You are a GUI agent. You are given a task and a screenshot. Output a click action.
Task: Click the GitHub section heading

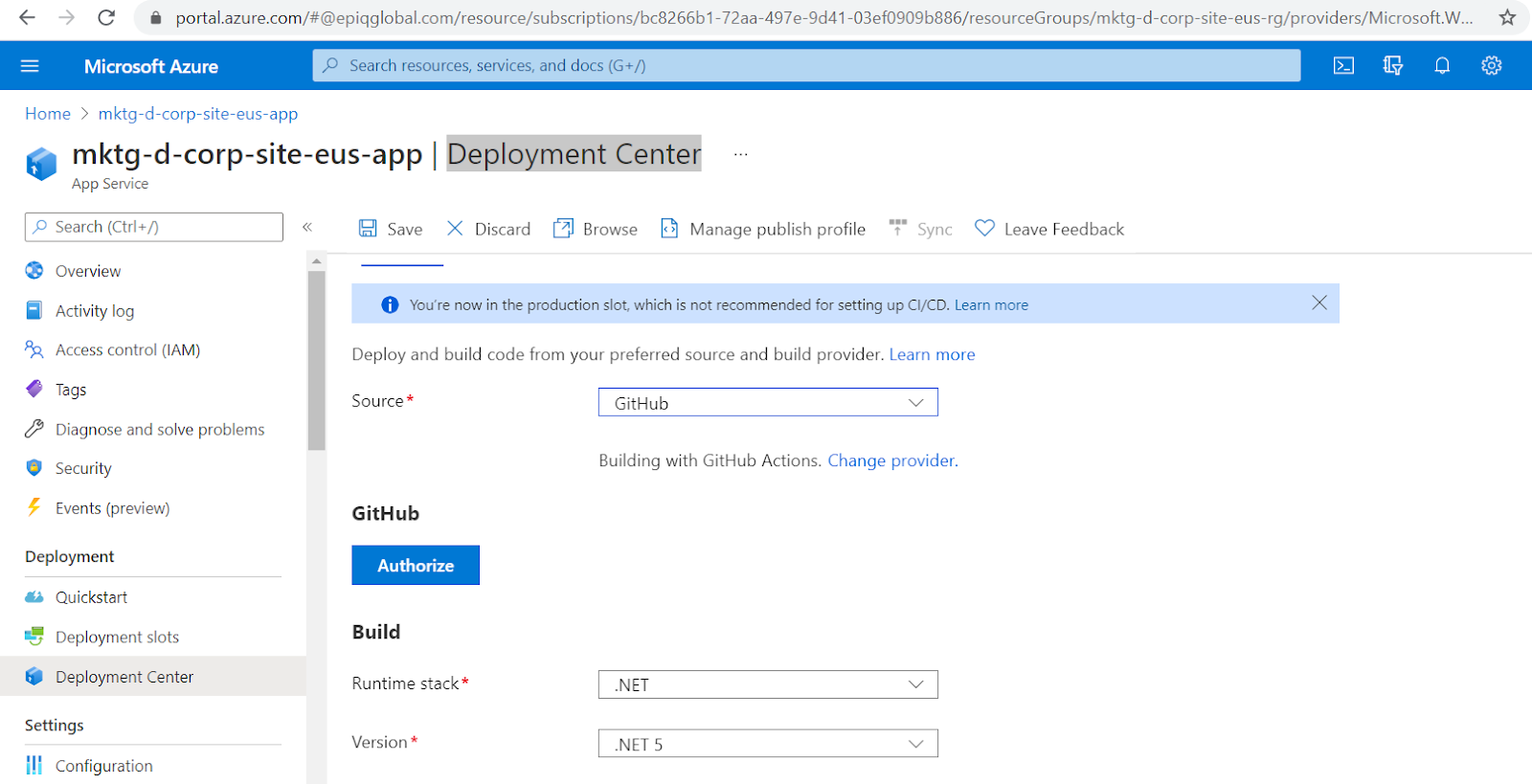click(386, 513)
